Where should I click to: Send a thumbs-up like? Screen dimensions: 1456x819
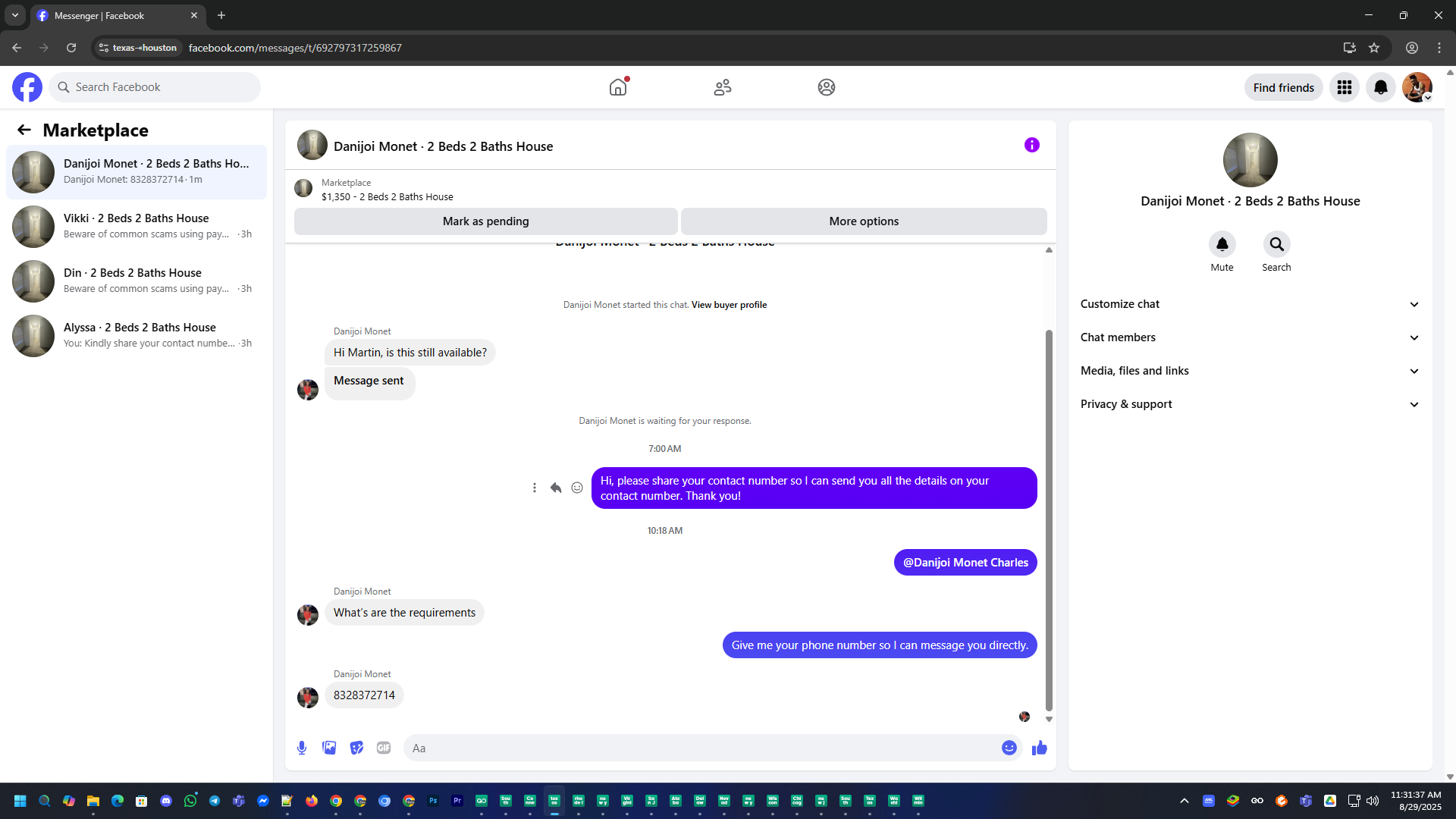[x=1039, y=748]
